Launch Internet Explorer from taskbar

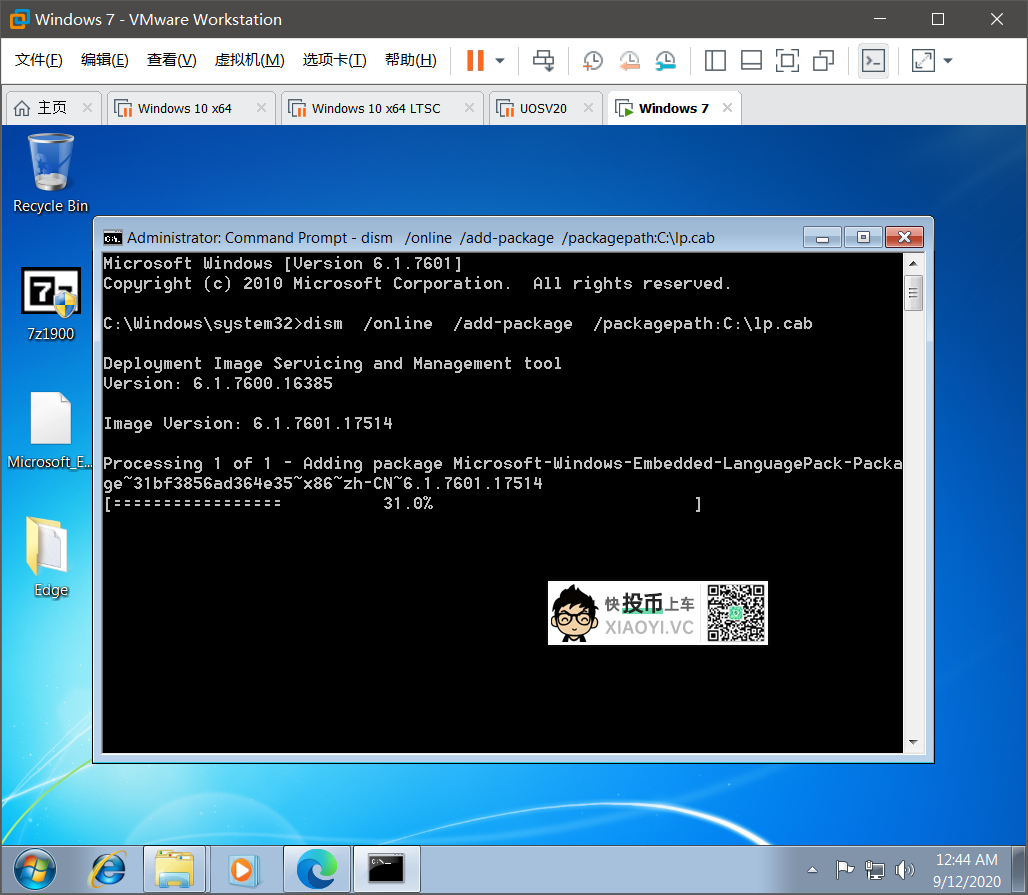pyautogui.click(x=108, y=870)
